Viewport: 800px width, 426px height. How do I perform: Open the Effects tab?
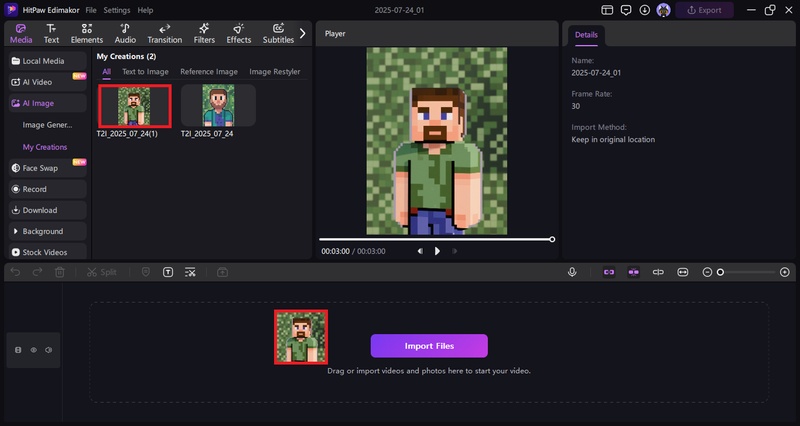(239, 34)
